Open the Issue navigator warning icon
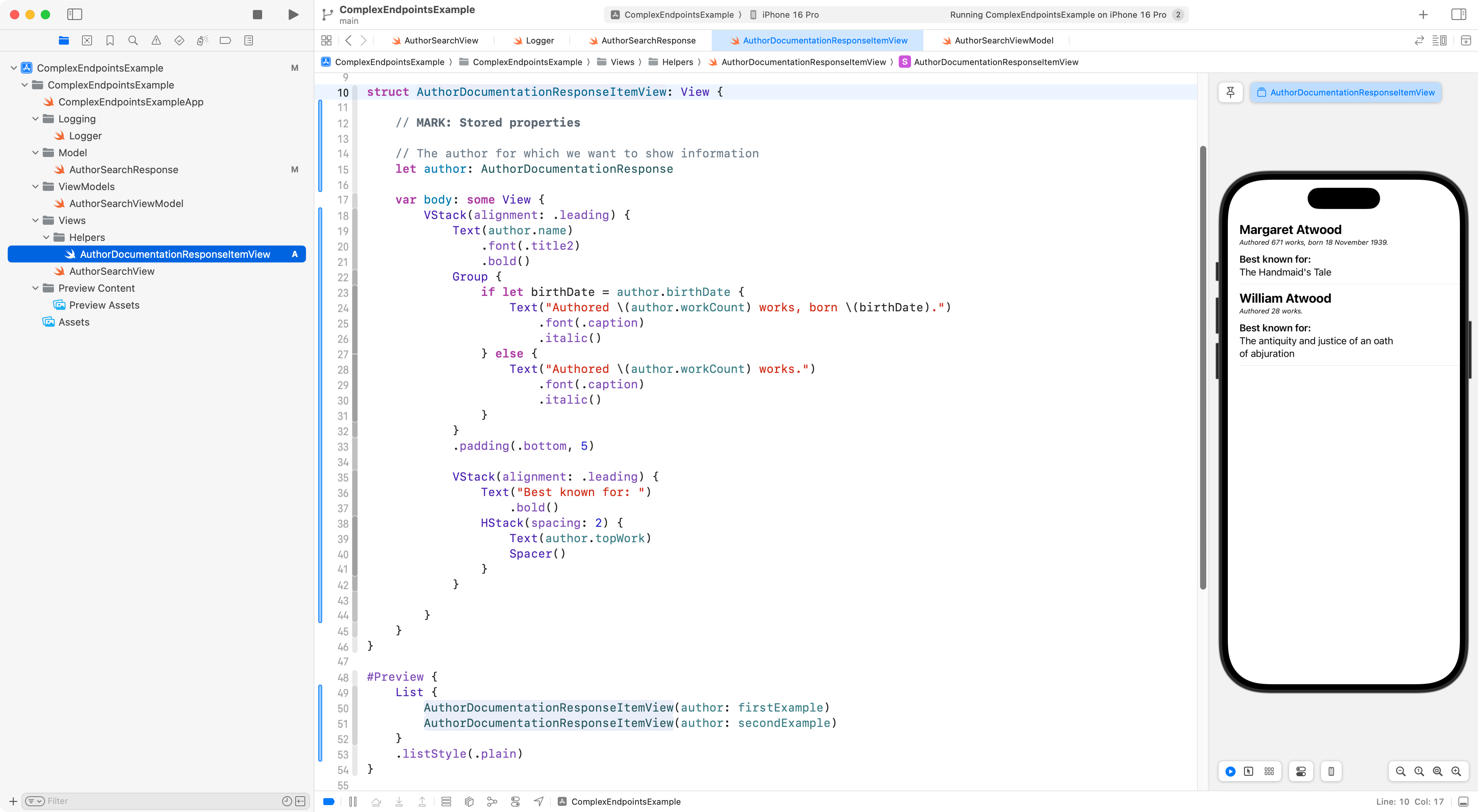1478x812 pixels. click(156, 40)
